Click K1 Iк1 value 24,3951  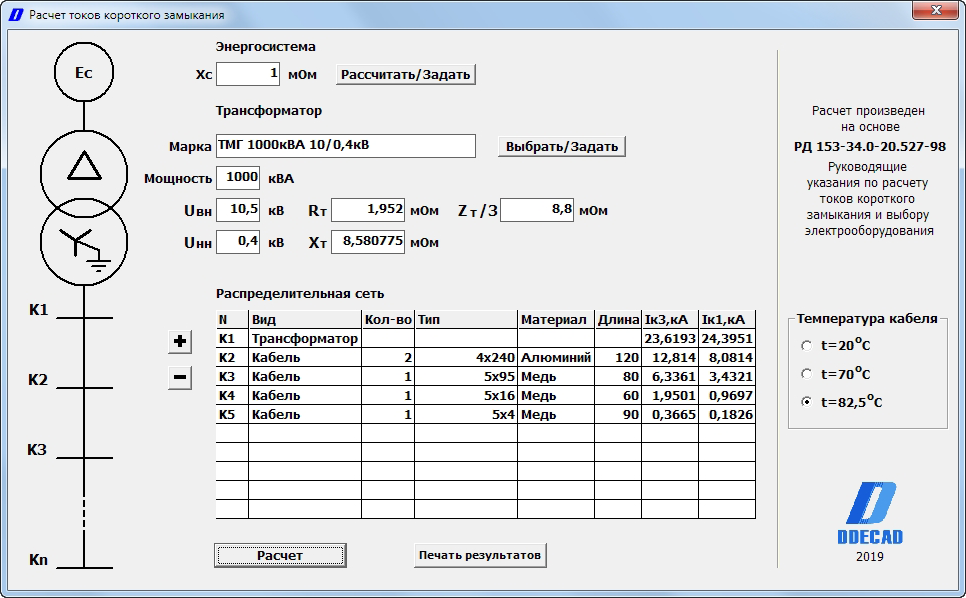click(727, 338)
